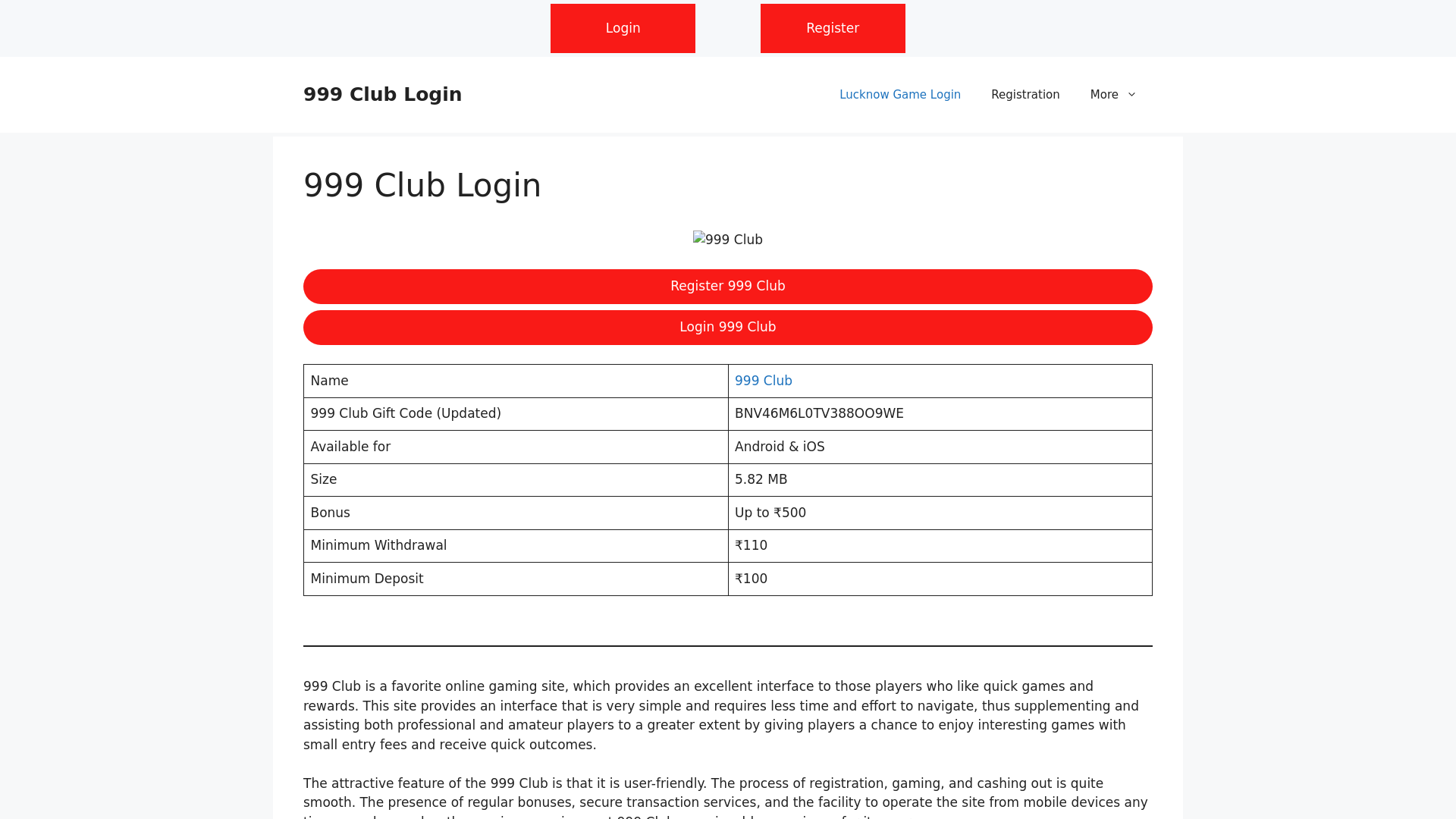Go to Lucknow Game Login menu item

click(899, 95)
